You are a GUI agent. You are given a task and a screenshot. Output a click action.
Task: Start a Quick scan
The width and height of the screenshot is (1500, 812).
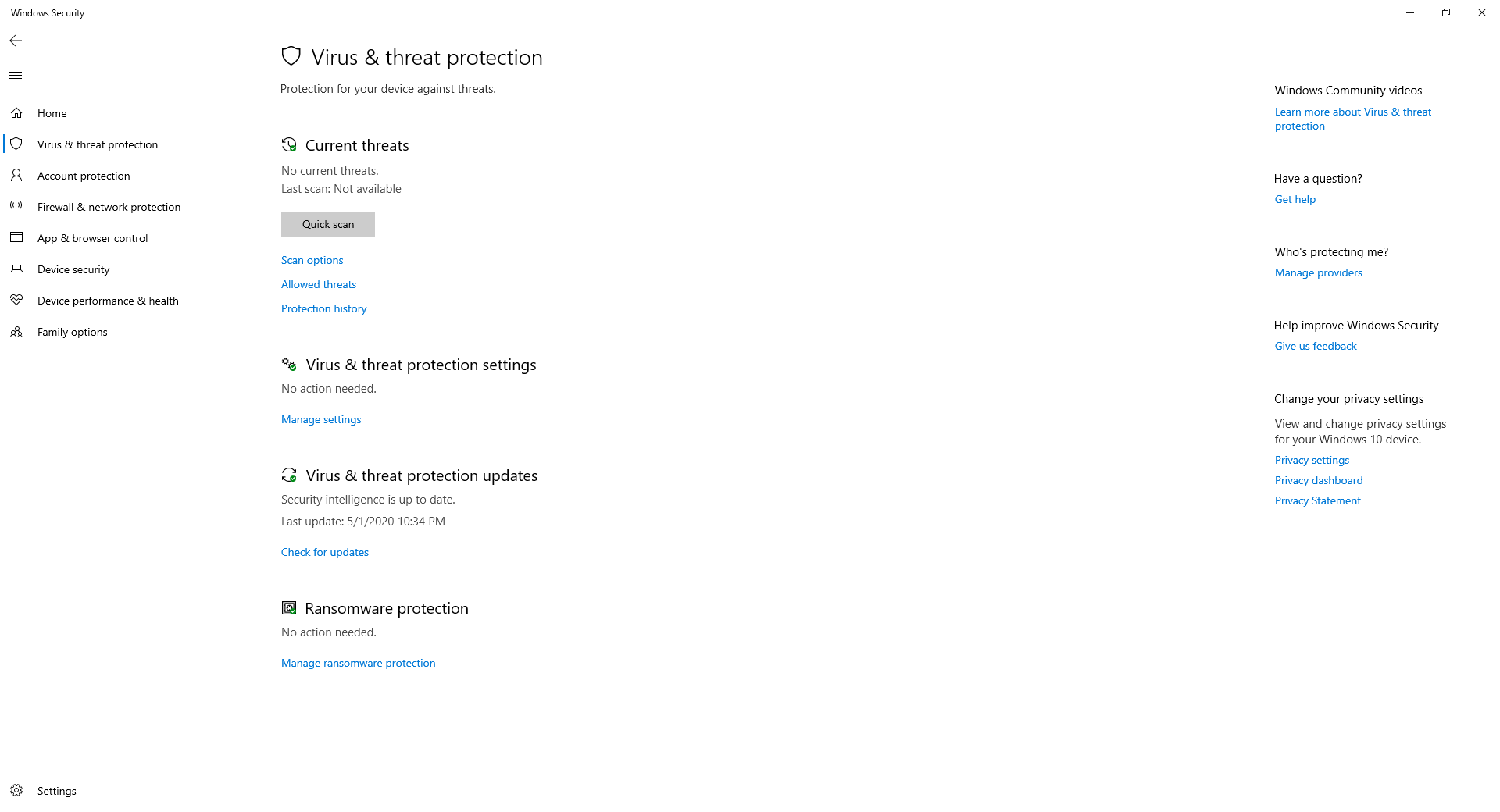328,224
